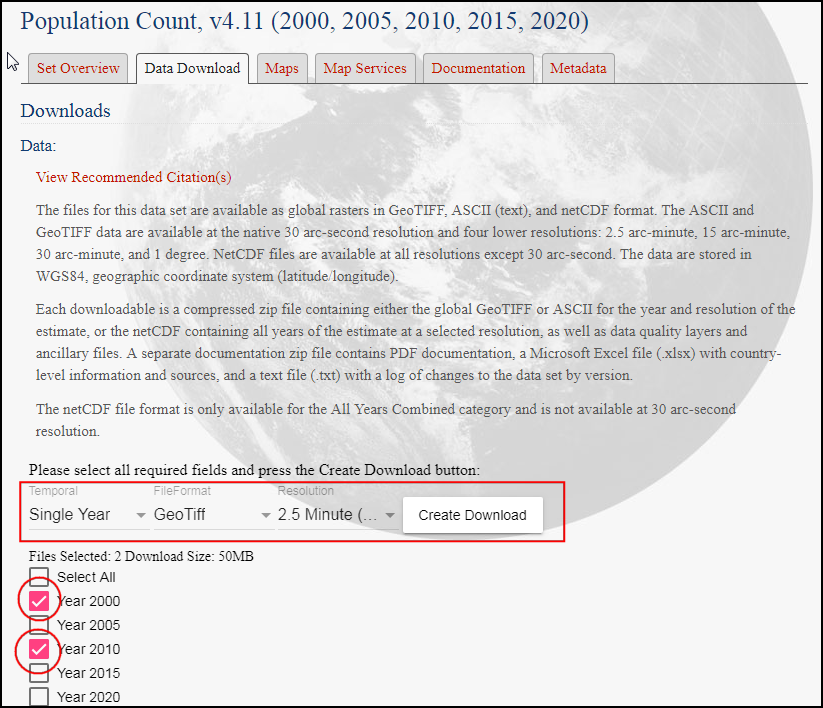Open the Set Overview tab

[x=78, y=68]
